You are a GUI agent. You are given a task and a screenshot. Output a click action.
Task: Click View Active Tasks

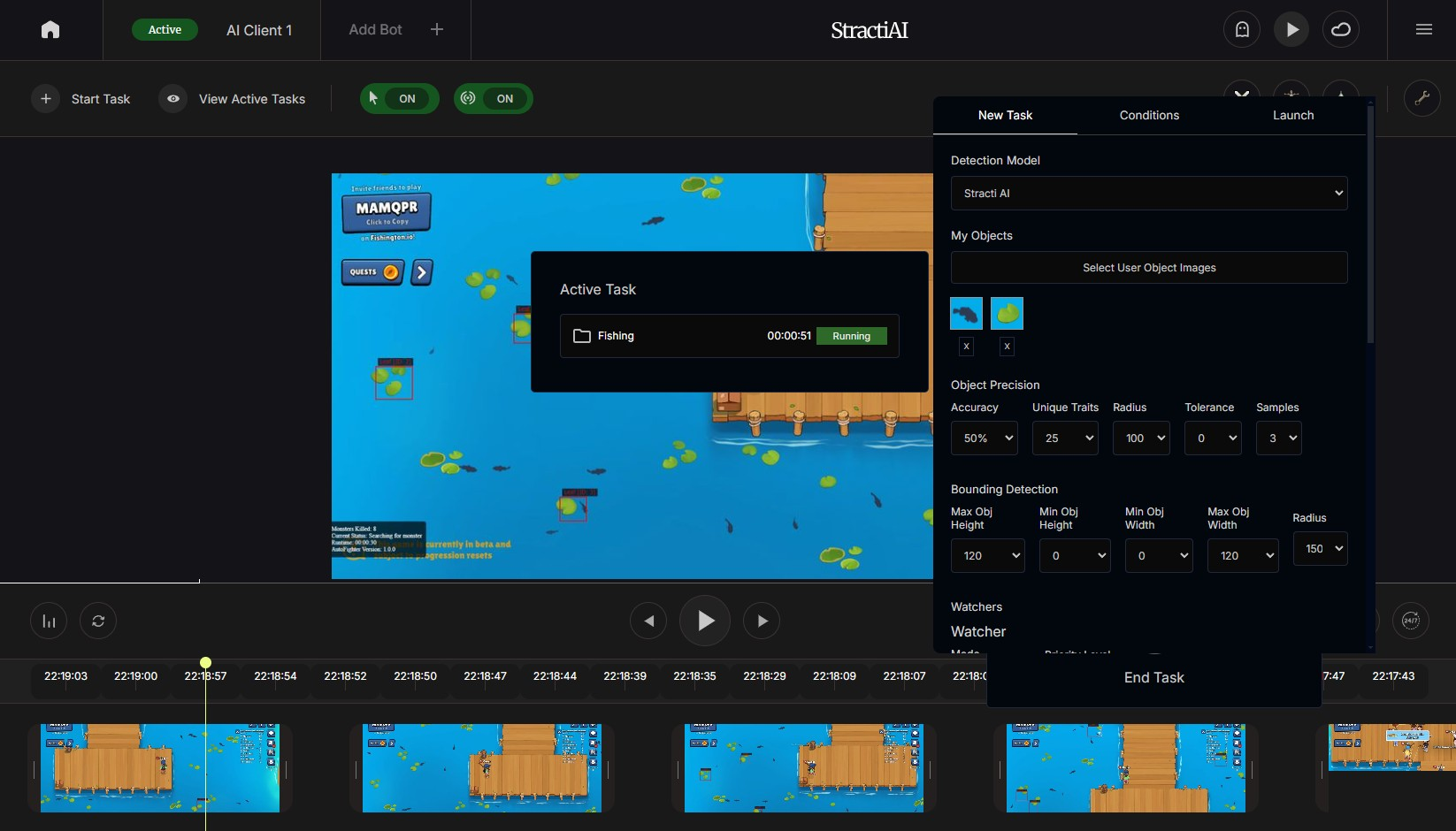pyautogui.click(x=252, y=99)
